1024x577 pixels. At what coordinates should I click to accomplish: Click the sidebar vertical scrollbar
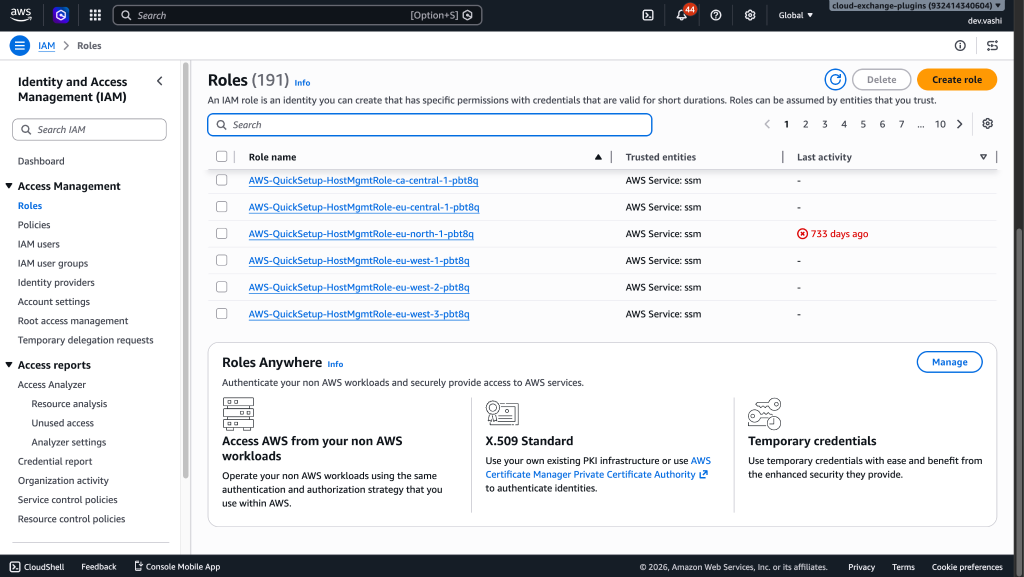click(185, 271)
